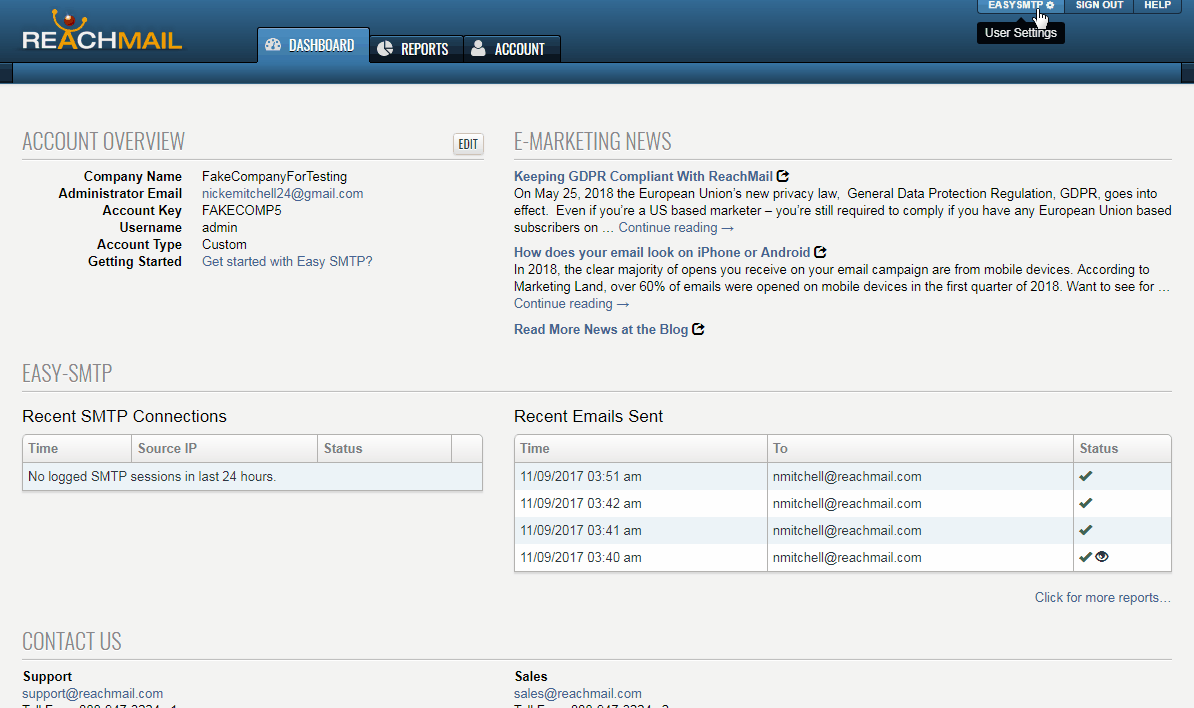Open the Reports tab
The image size is (1194, 708).
coord(415,49)
